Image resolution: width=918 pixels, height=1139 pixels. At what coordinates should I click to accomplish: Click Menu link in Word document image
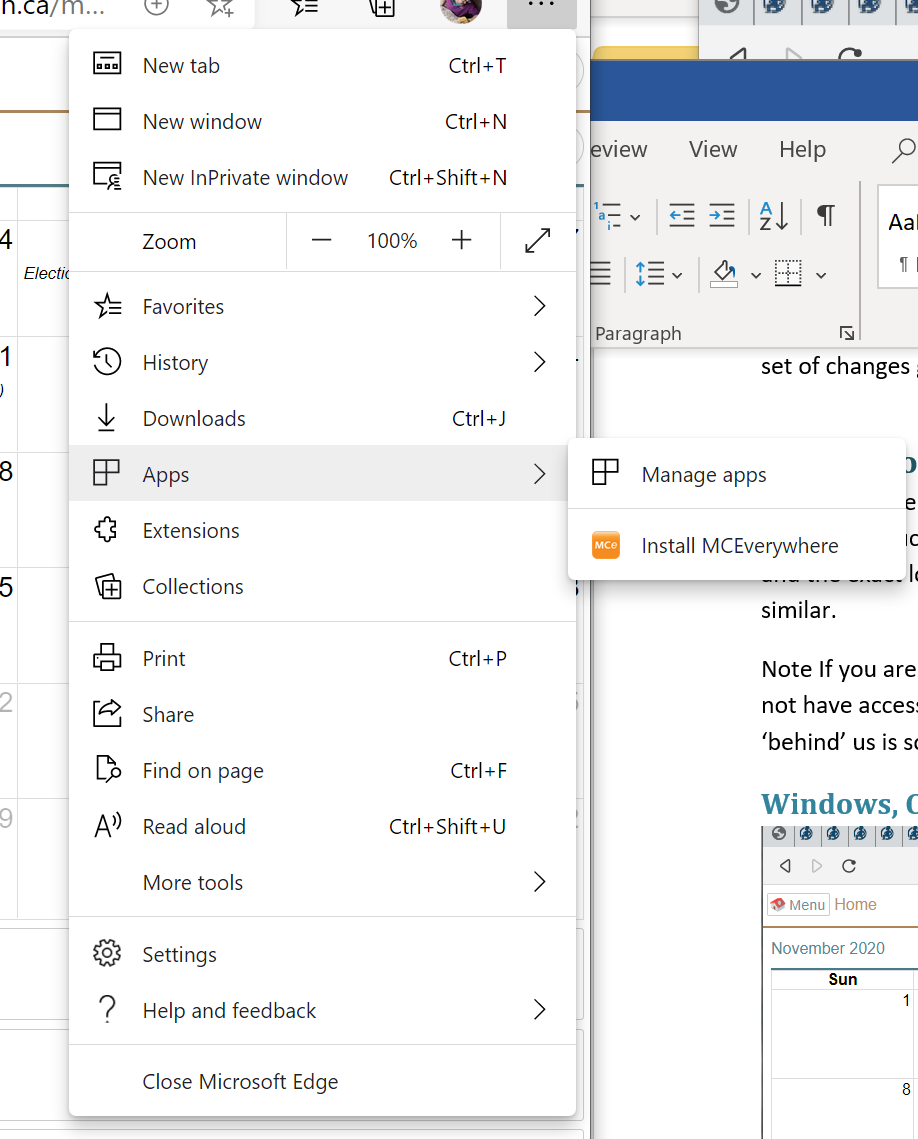tap(798, 904)
